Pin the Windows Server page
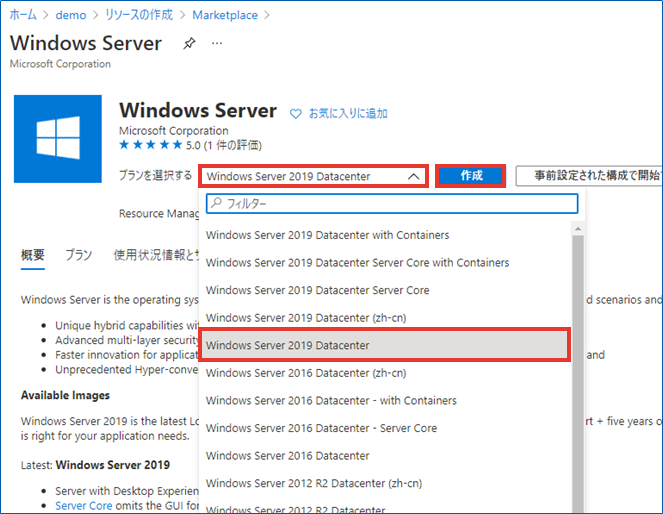Viewport: 663px width, 514px height. click(189, 43)
